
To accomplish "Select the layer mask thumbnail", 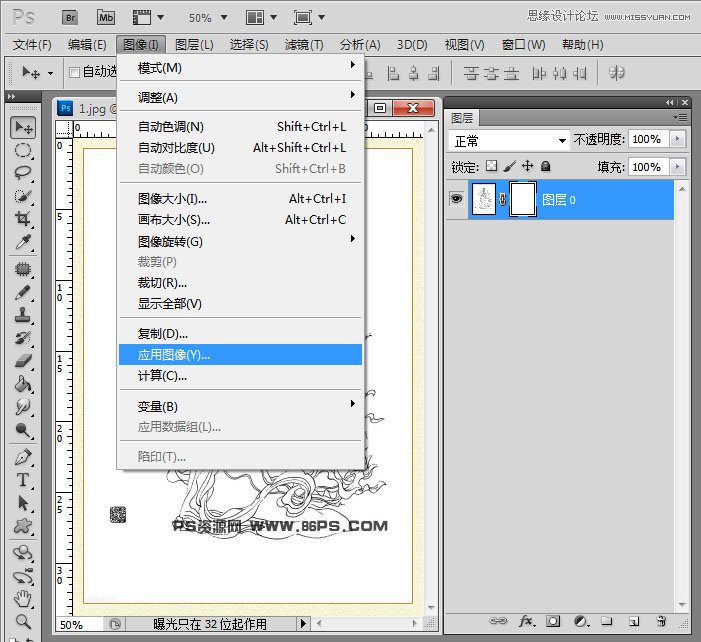I will [523, 199].
